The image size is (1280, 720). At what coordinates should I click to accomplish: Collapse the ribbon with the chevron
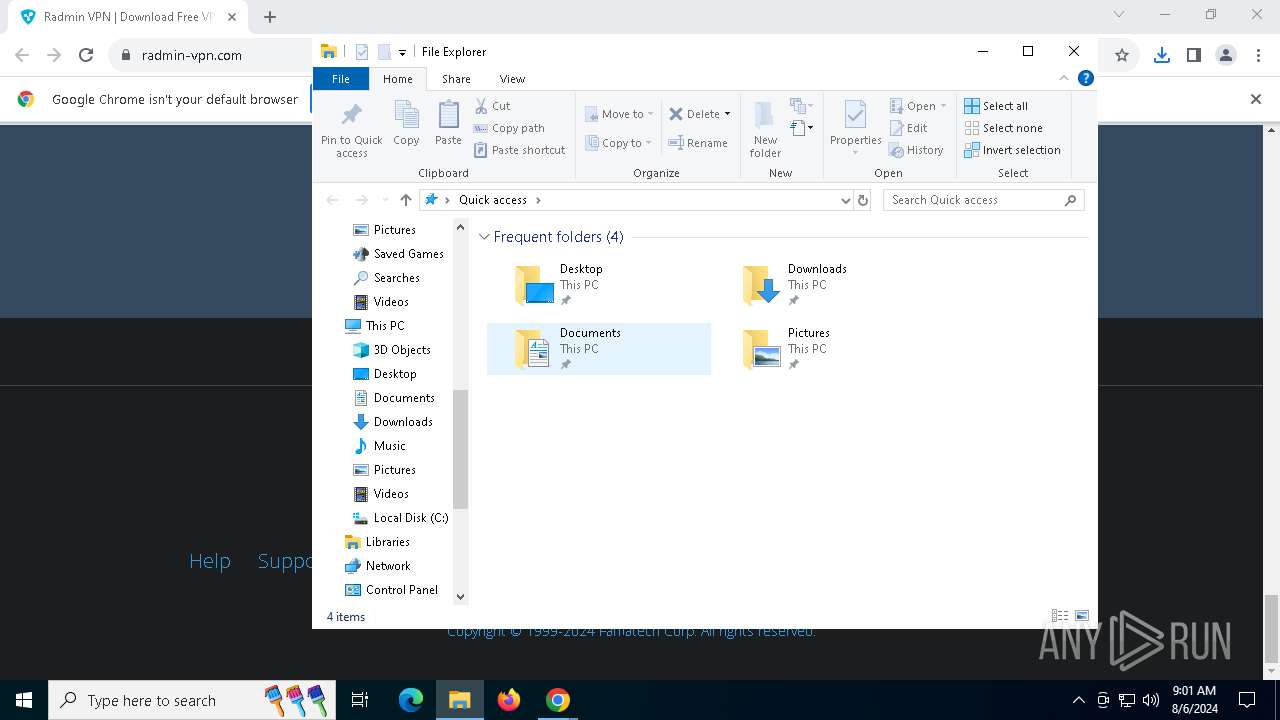[1064, 78]
